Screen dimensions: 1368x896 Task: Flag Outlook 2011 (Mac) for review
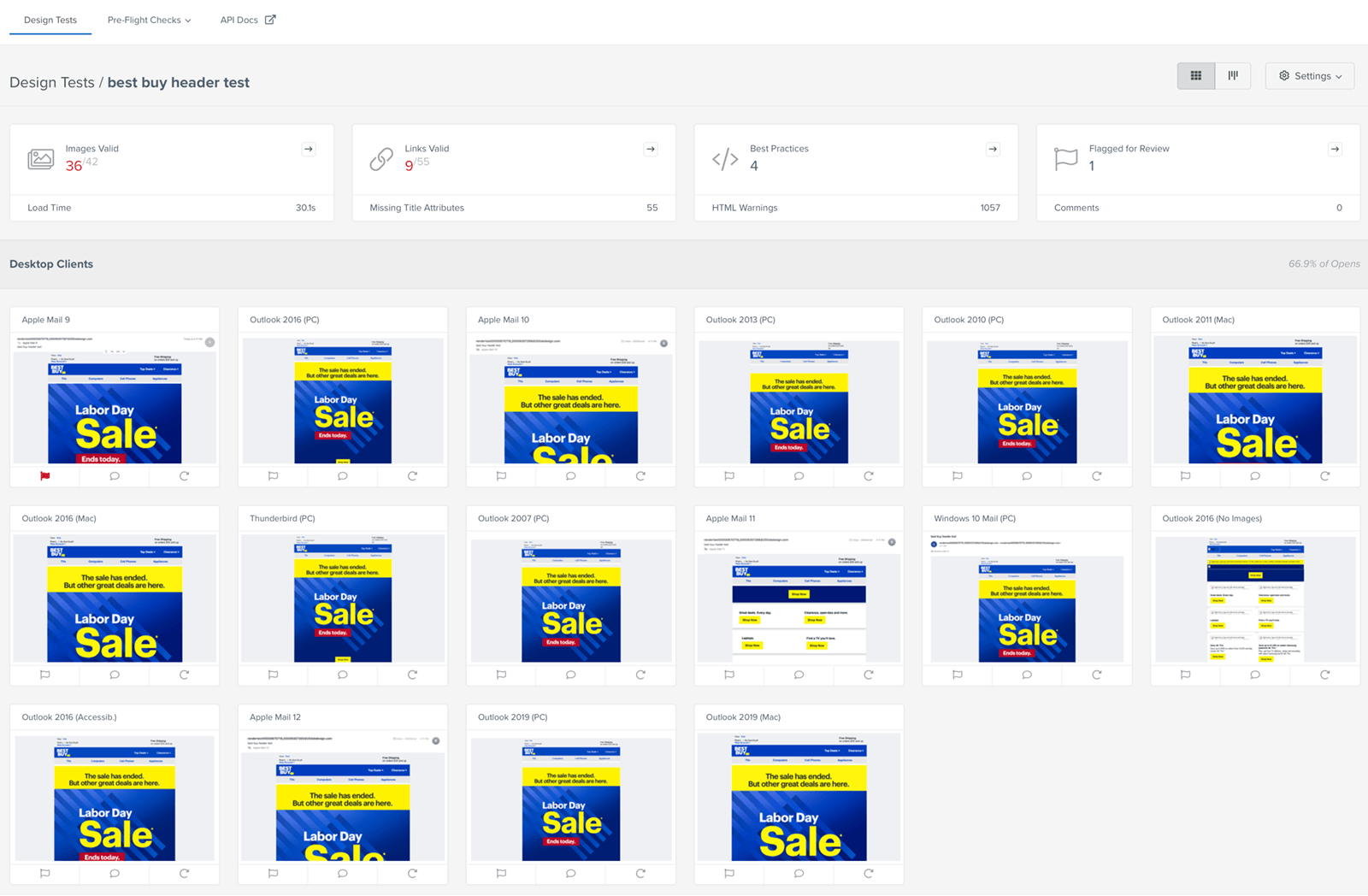pos(1186,476)
